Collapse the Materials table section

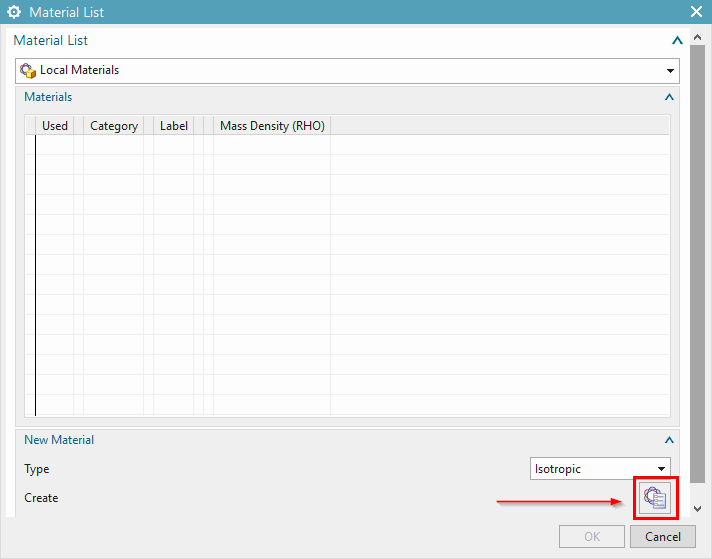(669, 98)
